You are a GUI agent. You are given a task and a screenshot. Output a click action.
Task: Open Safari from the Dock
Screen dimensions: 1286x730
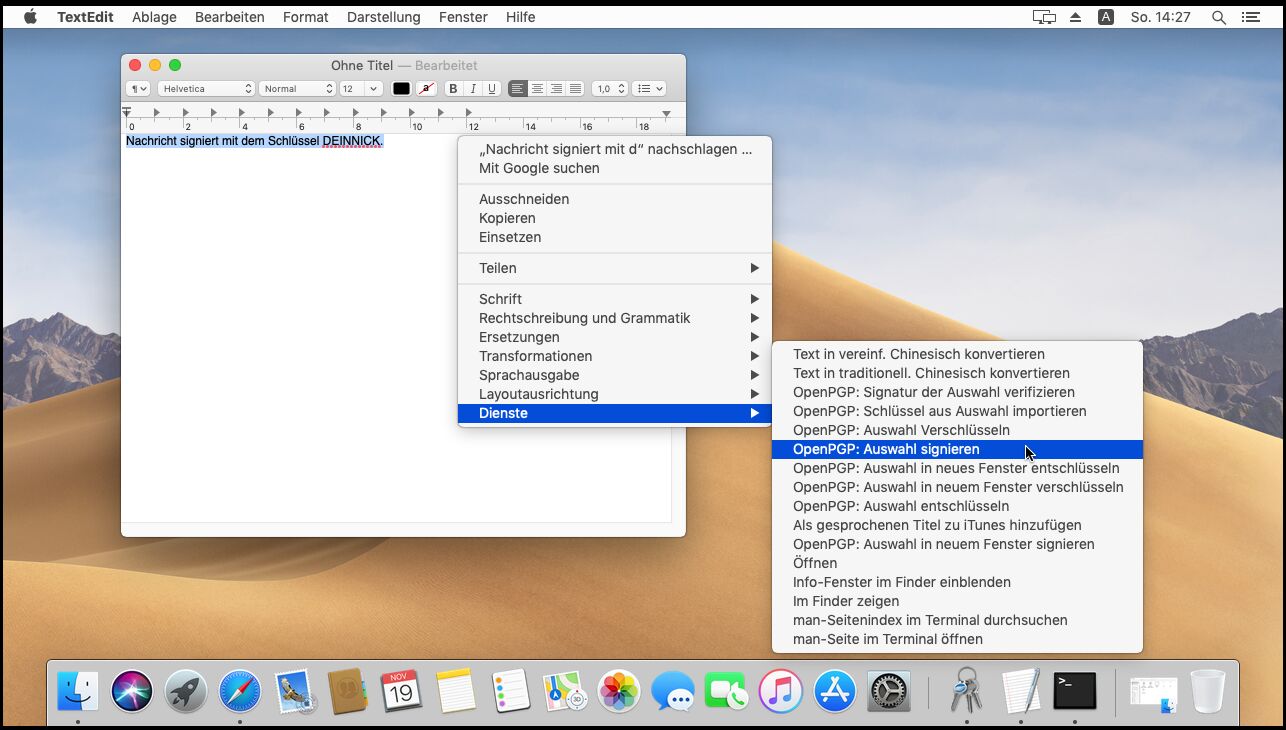pyautogui.click(x=239, y=691)
